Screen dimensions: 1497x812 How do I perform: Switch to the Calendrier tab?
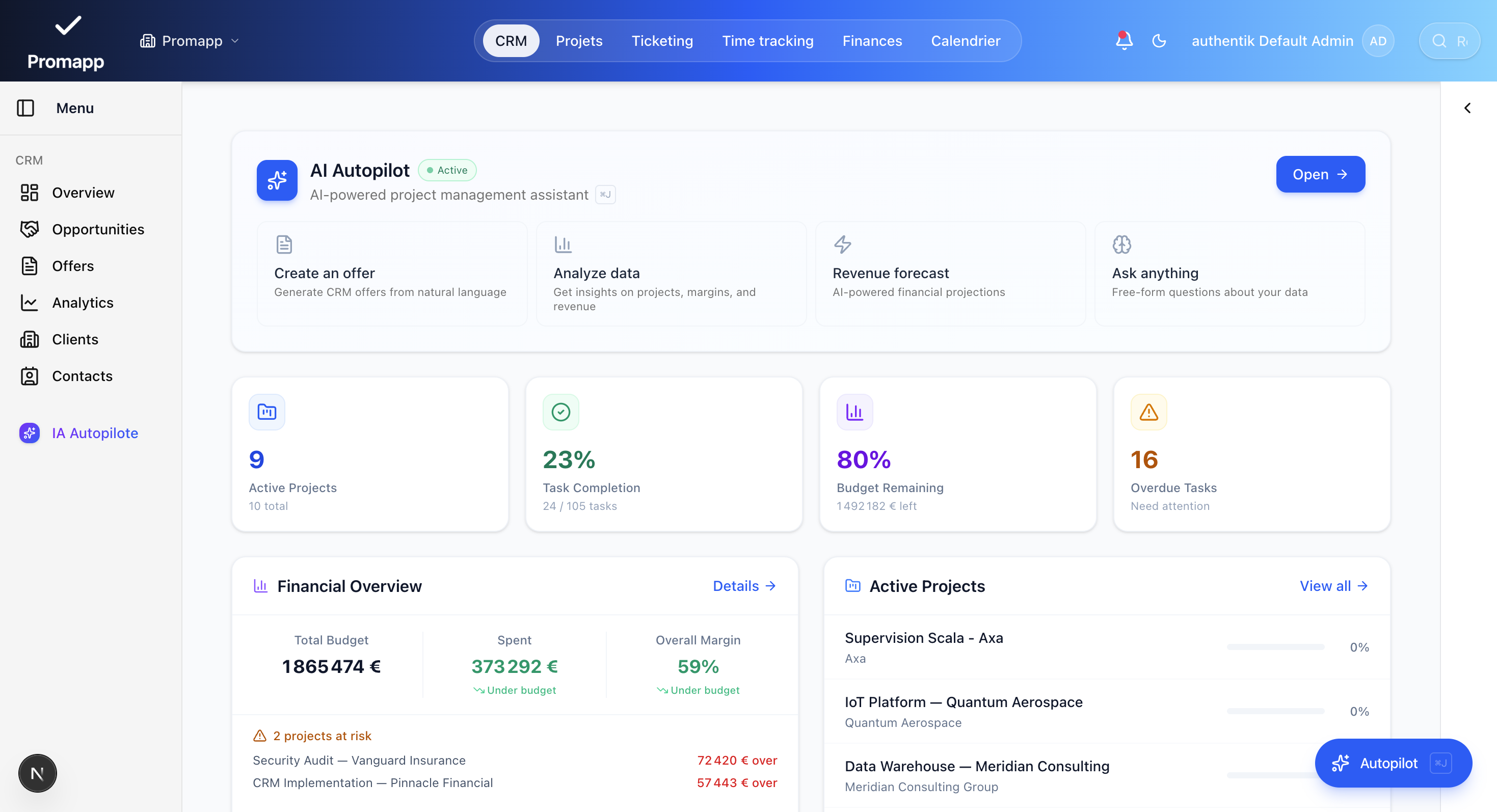[965, 41]
